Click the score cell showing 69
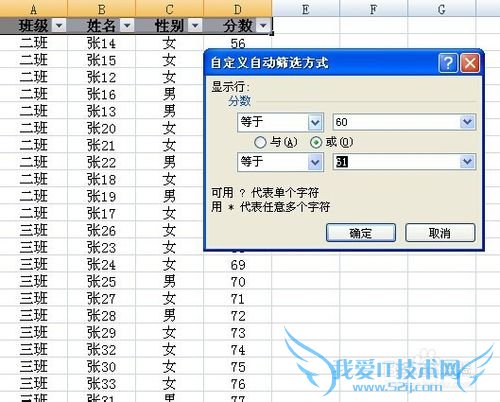 (238, 265)
